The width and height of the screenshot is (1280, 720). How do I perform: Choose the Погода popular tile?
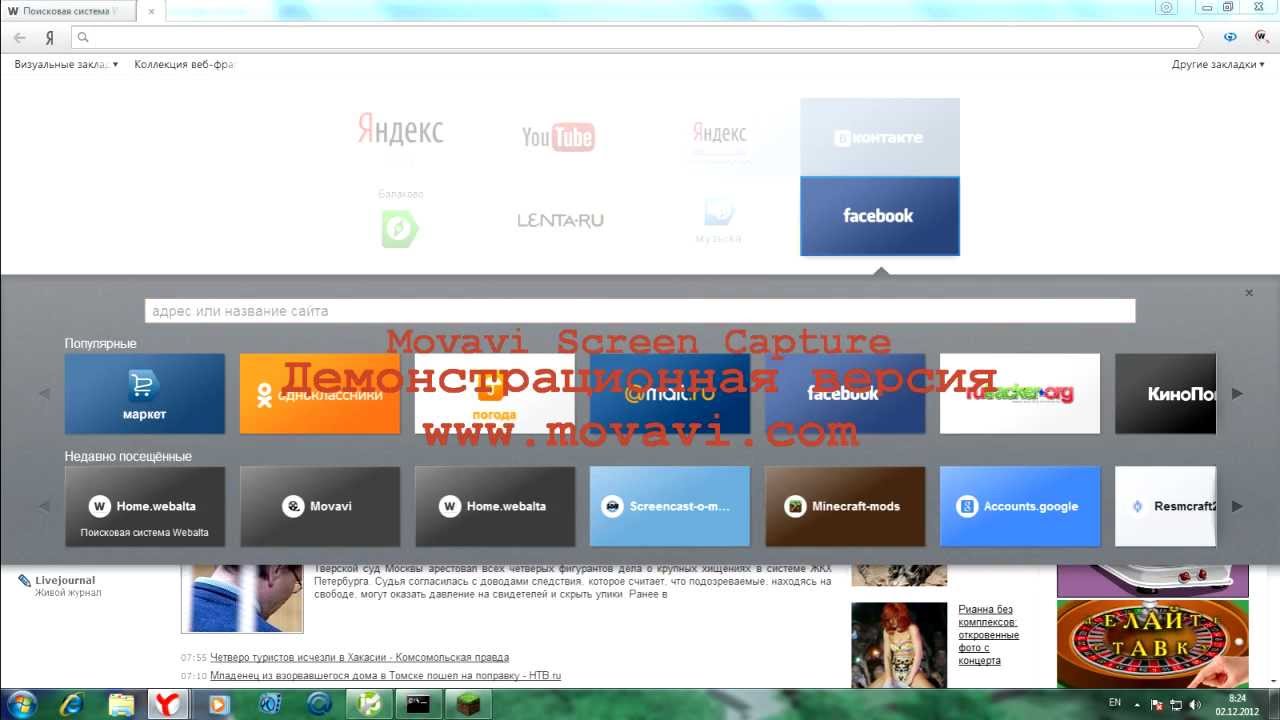coord(495,393)
